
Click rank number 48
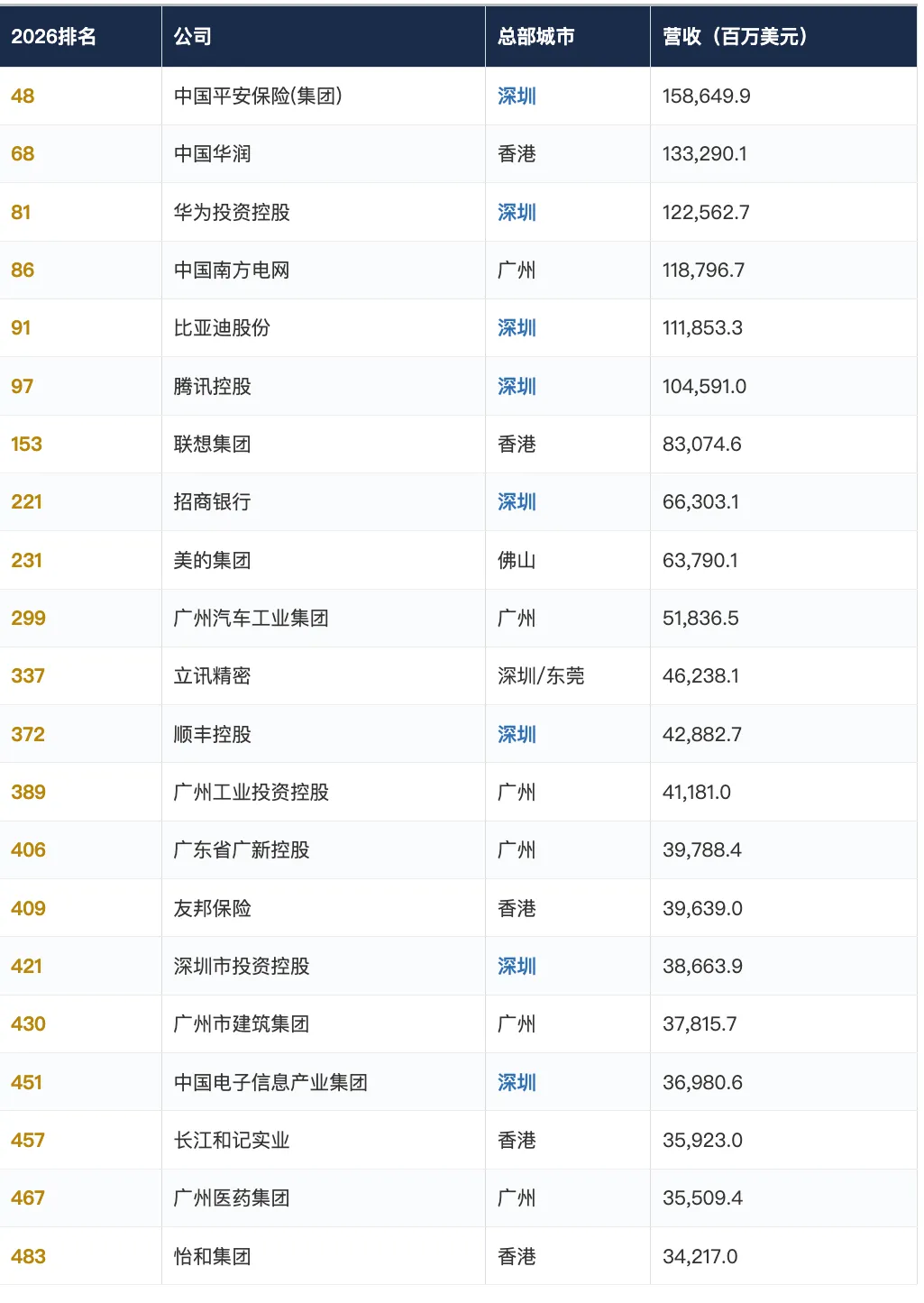(23, 96)
